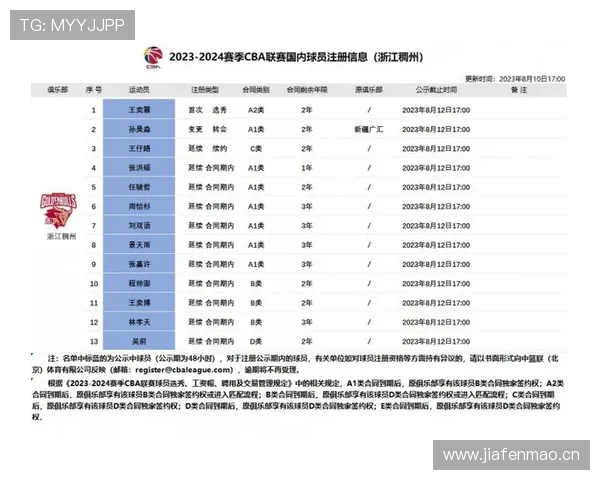This screenshot has height=480, width=600.
Task: Select player '王奕博' in row 11
Action: click(x=139, y=302)
